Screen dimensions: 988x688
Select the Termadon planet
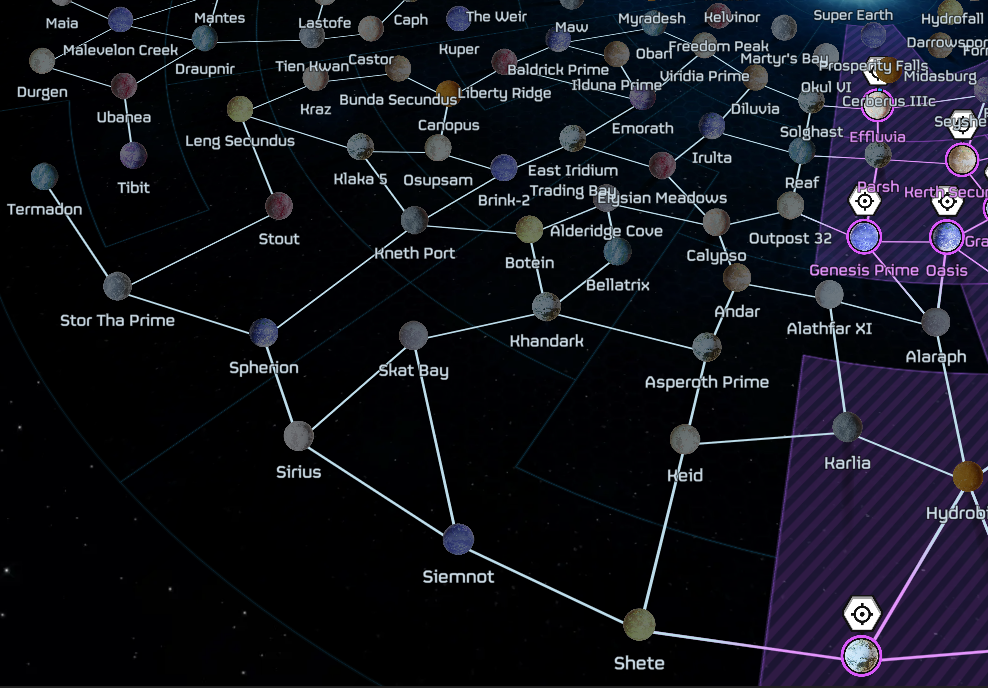[44, 176]
